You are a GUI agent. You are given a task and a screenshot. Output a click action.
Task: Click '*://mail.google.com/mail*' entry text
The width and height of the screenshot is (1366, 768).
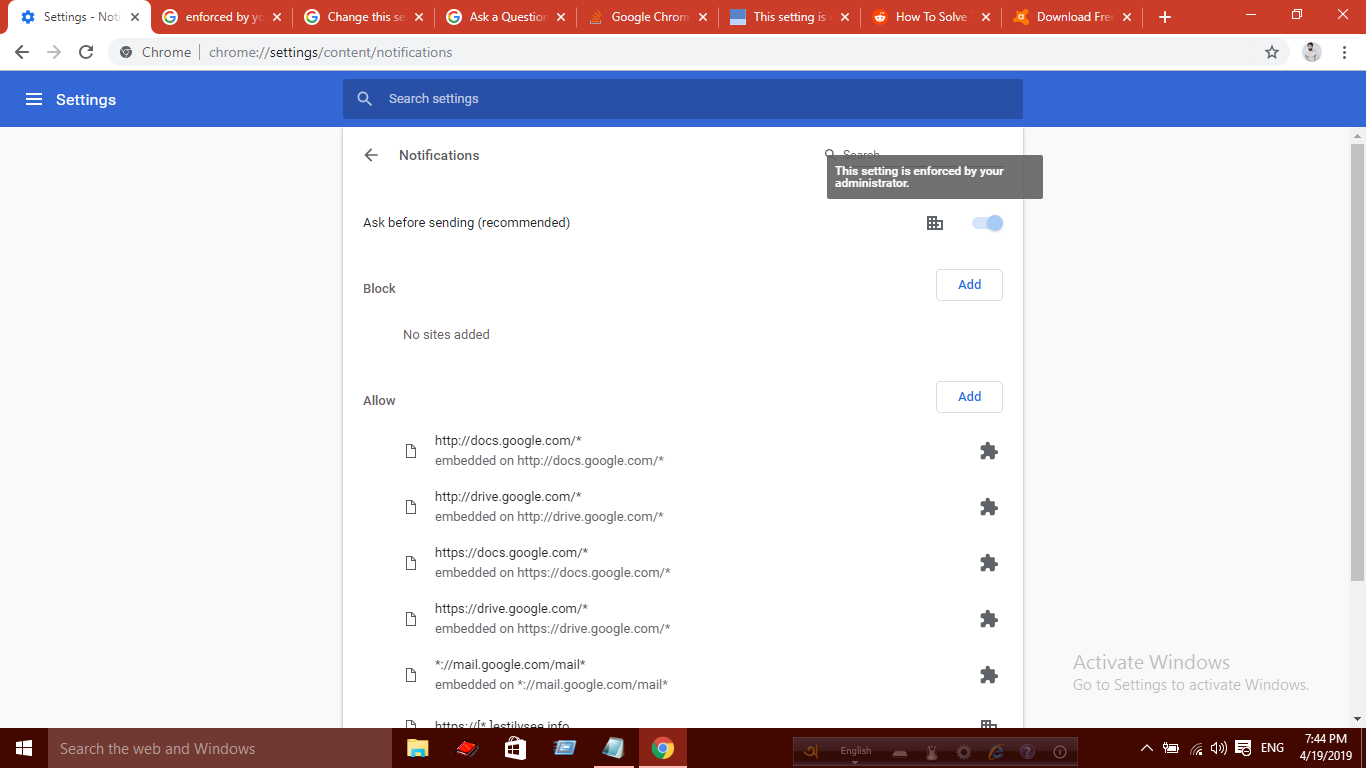(510, 665)
